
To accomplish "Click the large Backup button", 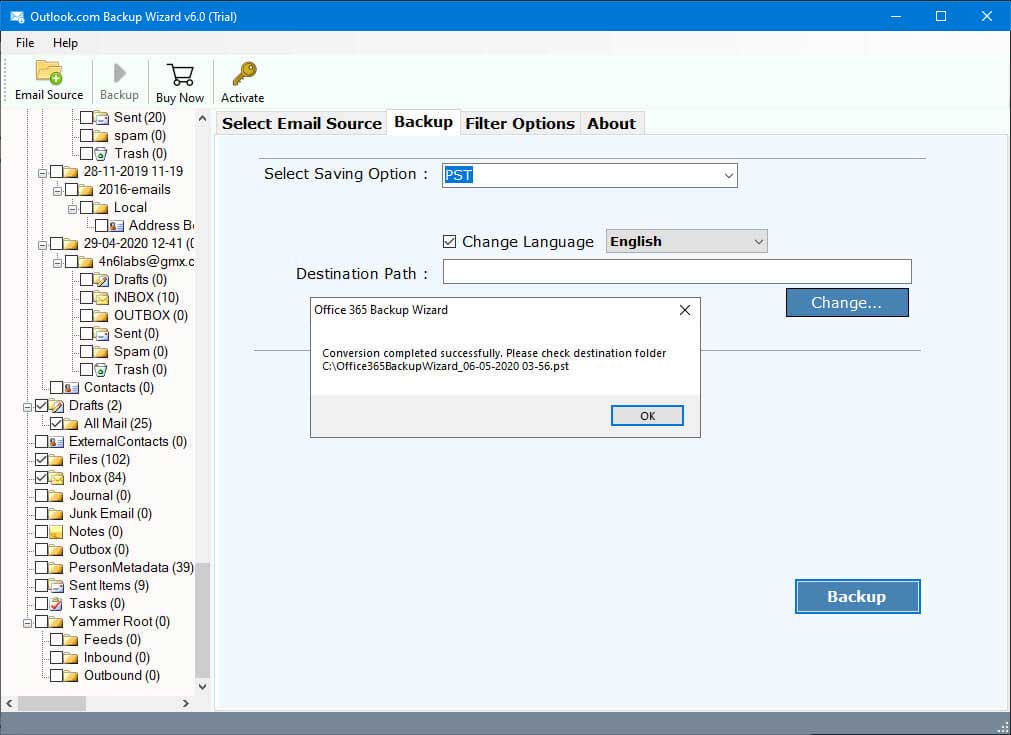I will click(x=857, y=596).
